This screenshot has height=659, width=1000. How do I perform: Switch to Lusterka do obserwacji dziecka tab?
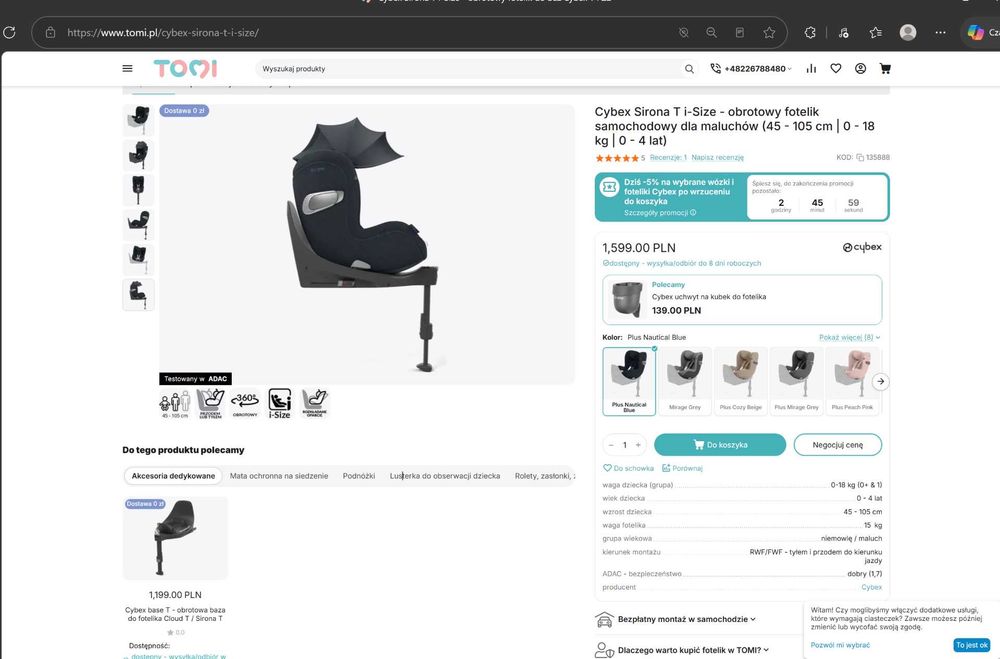click(x=445, y=476)
